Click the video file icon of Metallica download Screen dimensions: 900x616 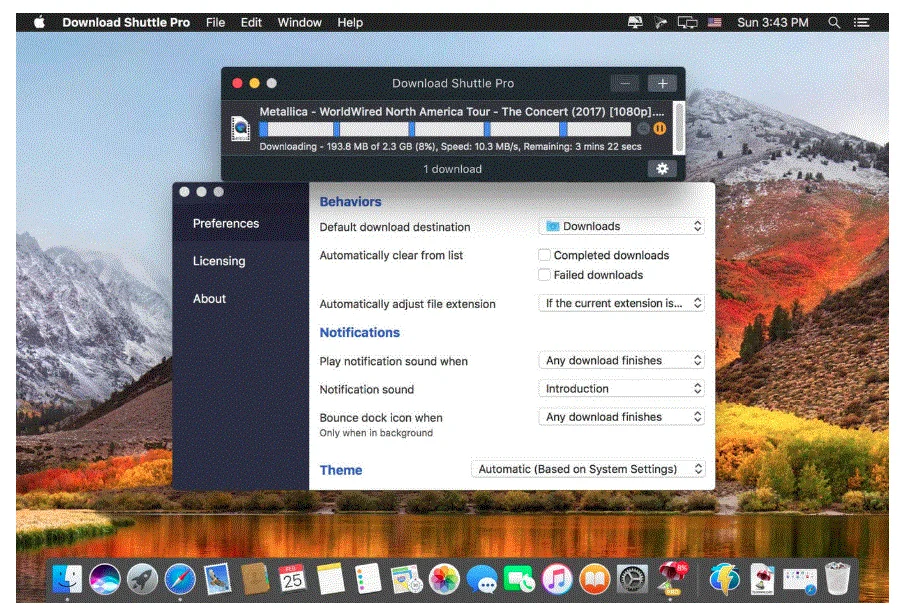240,128
